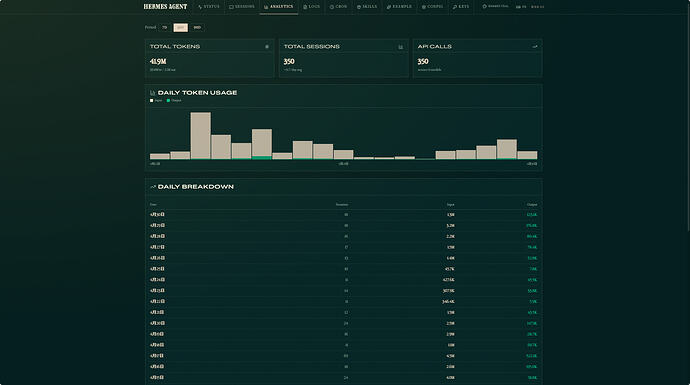Screen dimensions: 690x385
Task: Open the Keys tab
Action: pos(461,7)
